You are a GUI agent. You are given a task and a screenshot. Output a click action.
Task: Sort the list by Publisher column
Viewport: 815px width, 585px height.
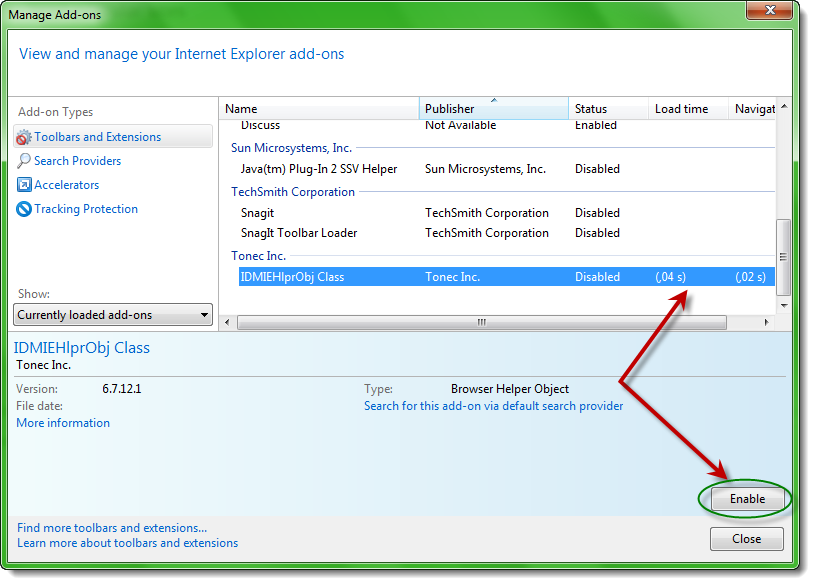[494, 109]
